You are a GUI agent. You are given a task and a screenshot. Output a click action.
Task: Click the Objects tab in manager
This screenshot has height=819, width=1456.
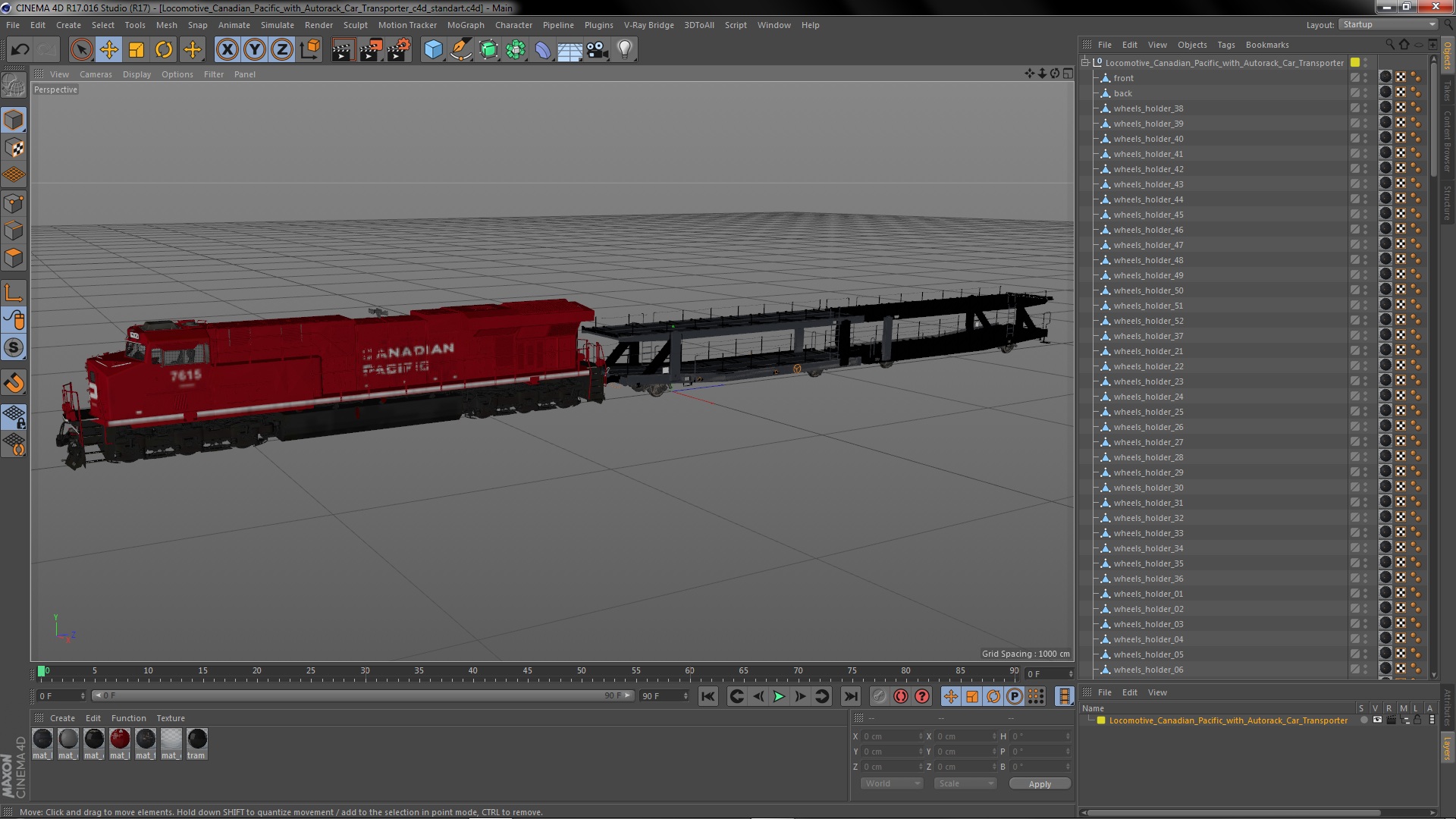pyautogui.click(x=1192, y=44)
